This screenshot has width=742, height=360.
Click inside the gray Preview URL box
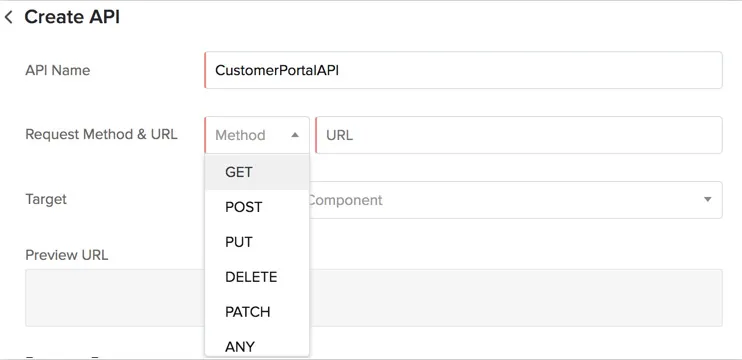click(x=516, y=298)
